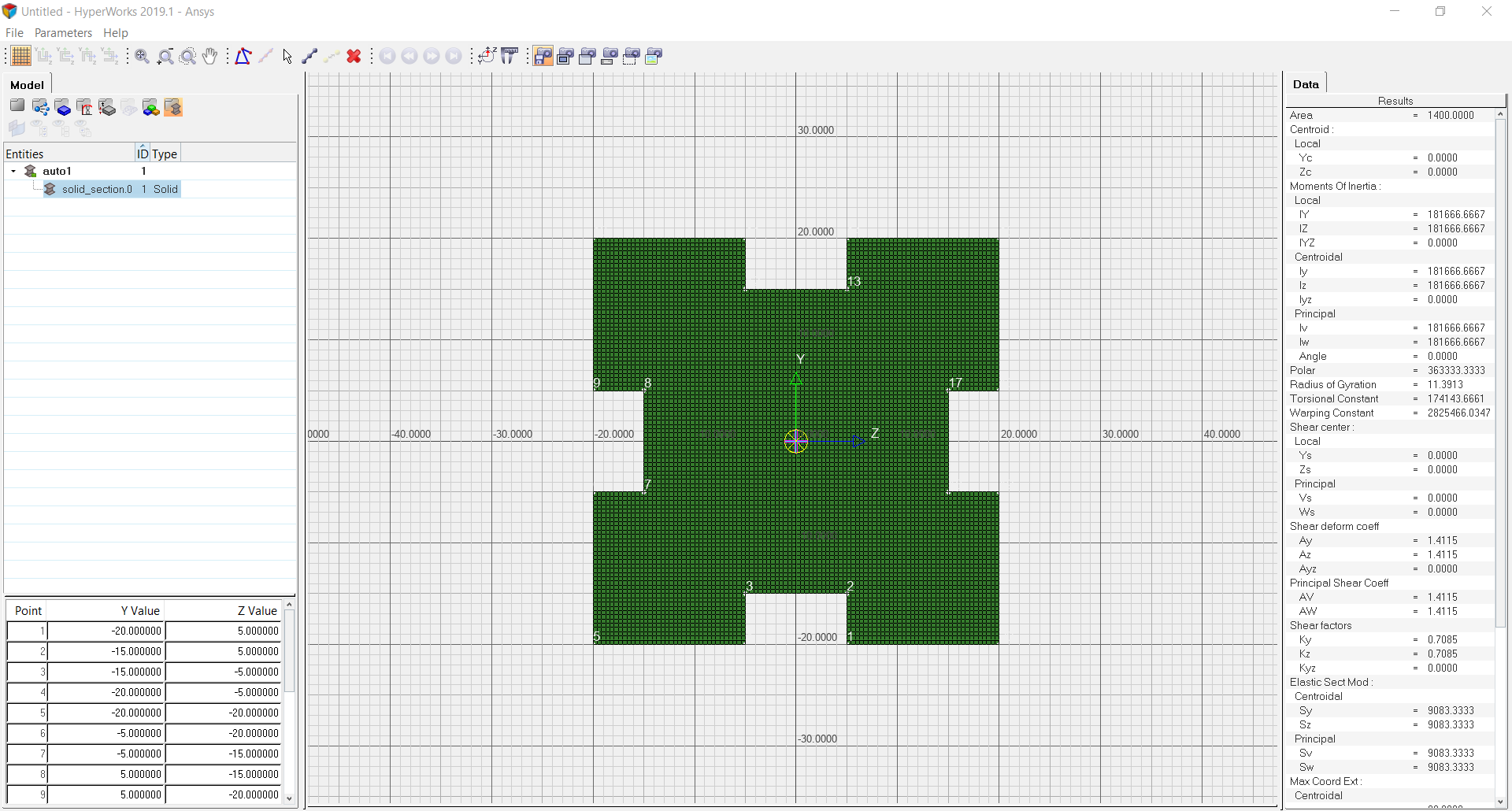Switch to the Model tab
This screenshot has height=811, width=1512.
point(27,84)
